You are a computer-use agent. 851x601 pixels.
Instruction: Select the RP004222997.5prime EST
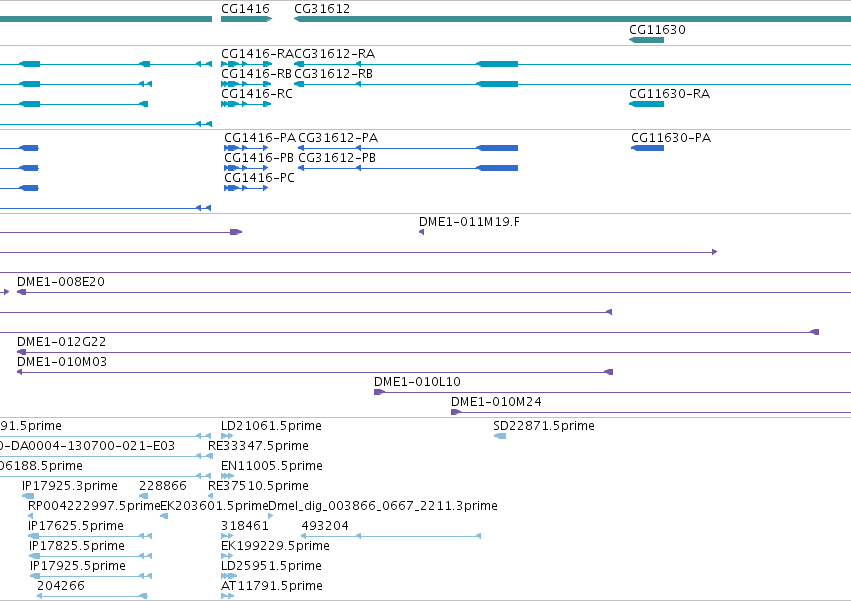click(30, 516)
